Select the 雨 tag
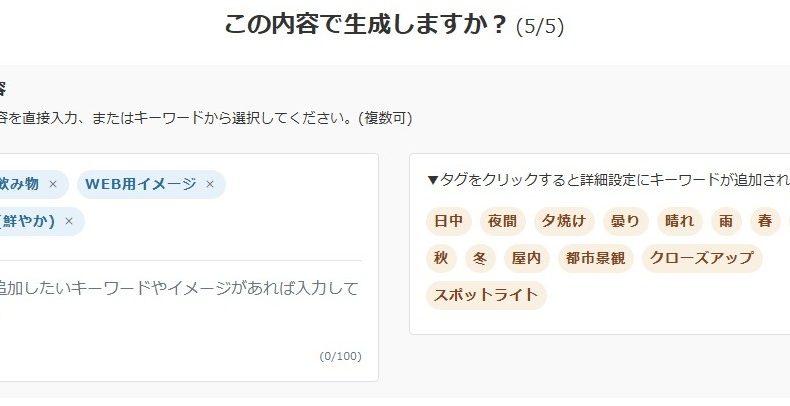The height and width of the screenshot is (406, 790). point(725,221)
